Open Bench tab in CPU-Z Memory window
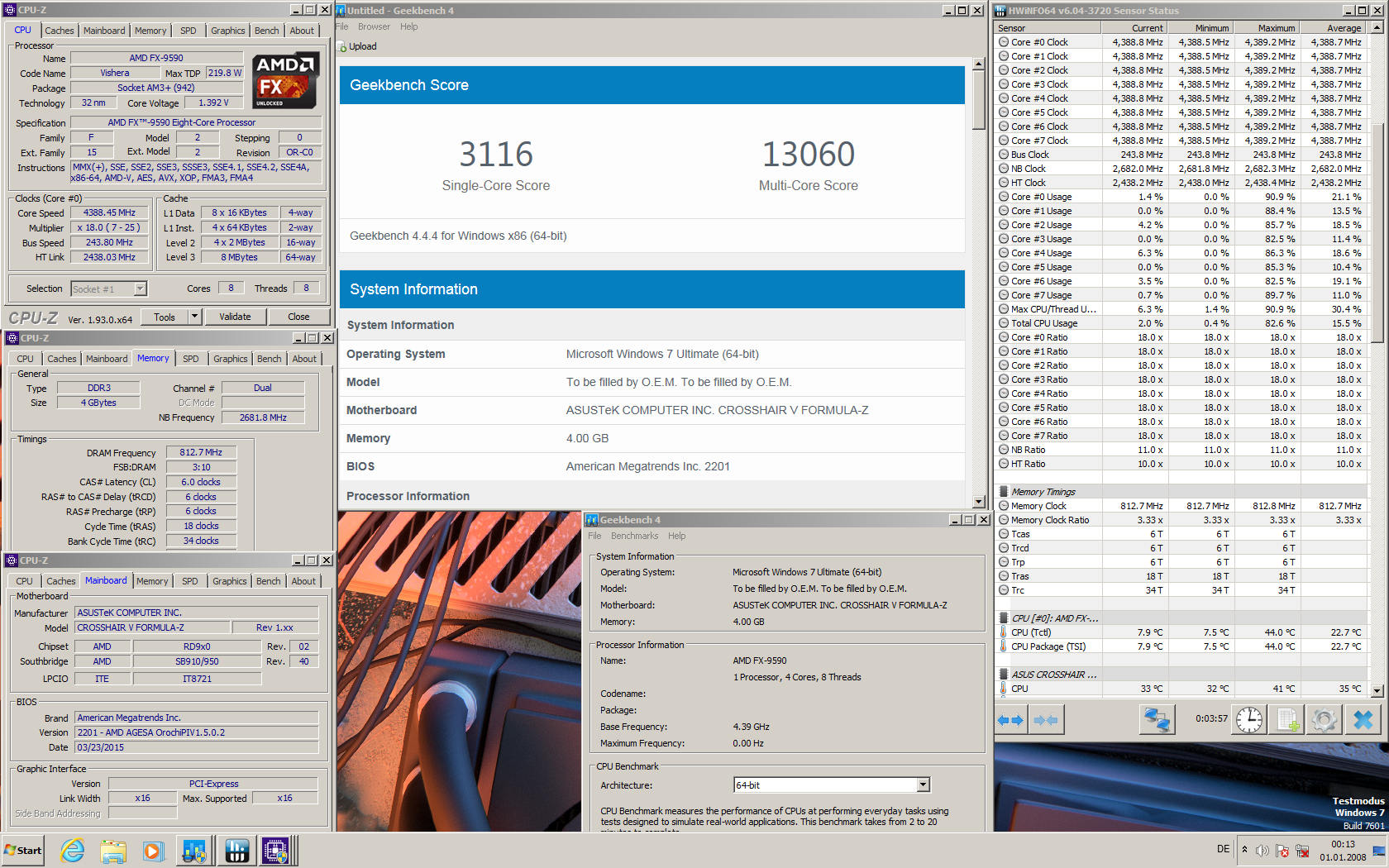This screenshot has height=868, width=1389. click(269, 359)
